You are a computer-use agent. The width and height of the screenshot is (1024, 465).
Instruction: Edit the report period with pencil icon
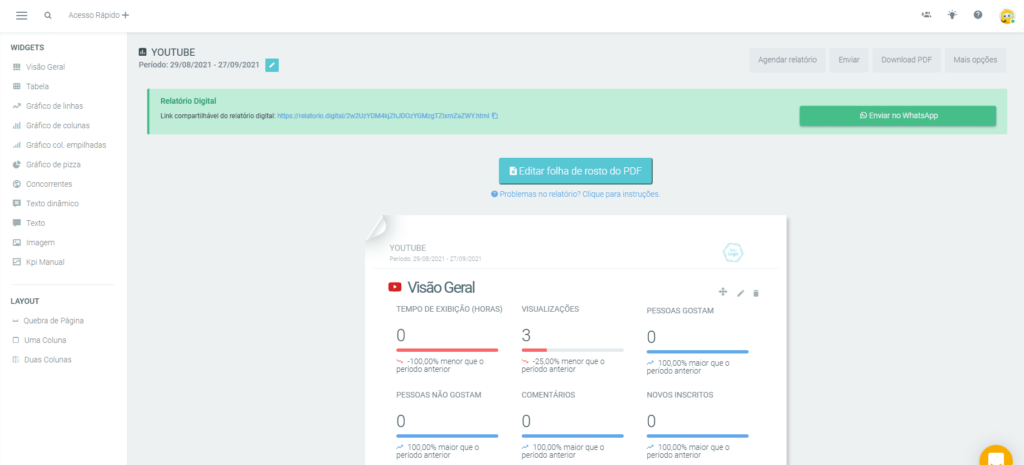click(272, 65)
